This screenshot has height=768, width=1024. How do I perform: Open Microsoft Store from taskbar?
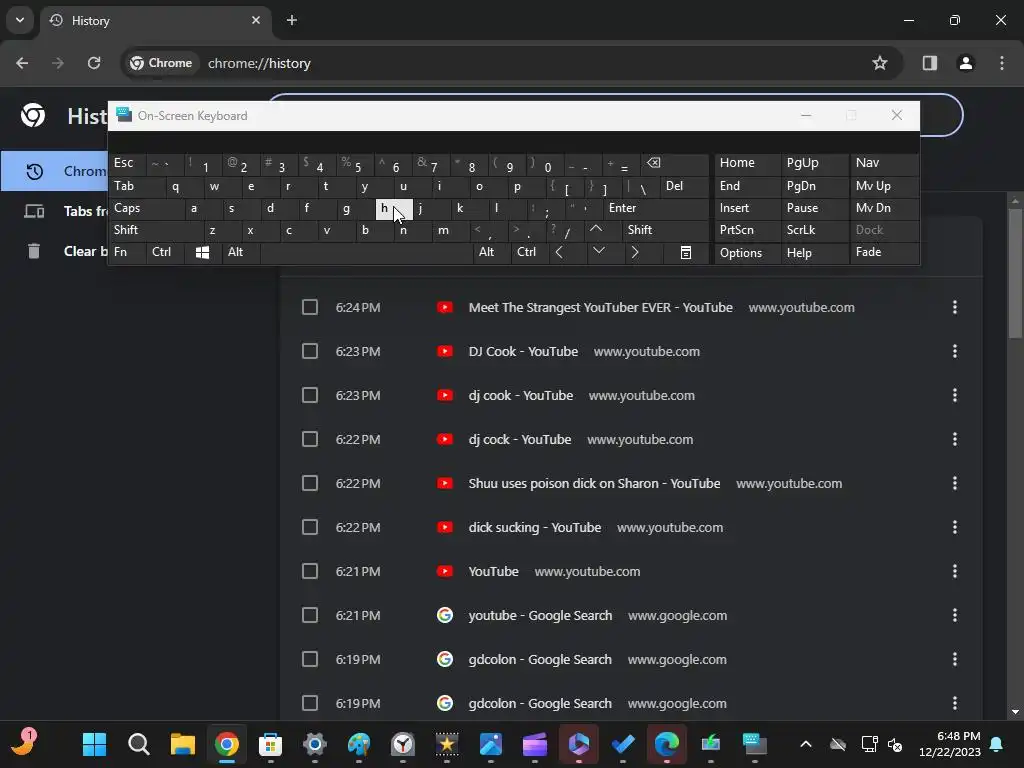click(x=270, y=744)
